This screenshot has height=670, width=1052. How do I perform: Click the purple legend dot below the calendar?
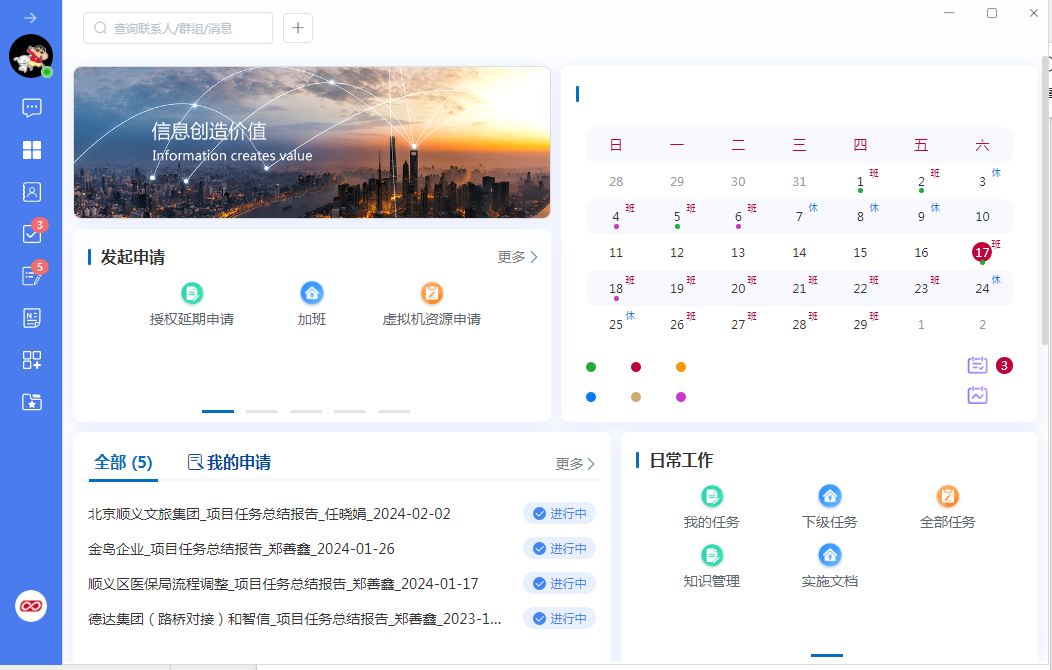[x=681, y=396]
